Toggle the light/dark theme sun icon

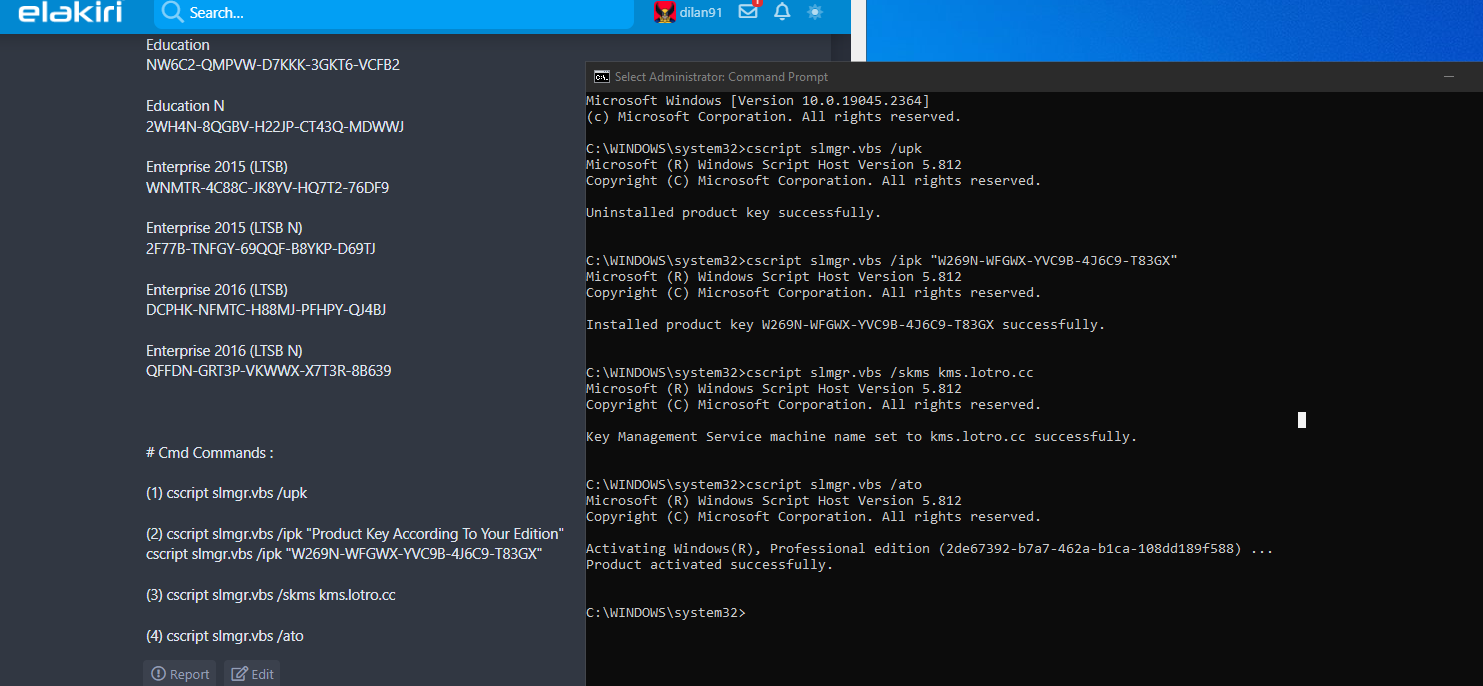click(815, 12)
